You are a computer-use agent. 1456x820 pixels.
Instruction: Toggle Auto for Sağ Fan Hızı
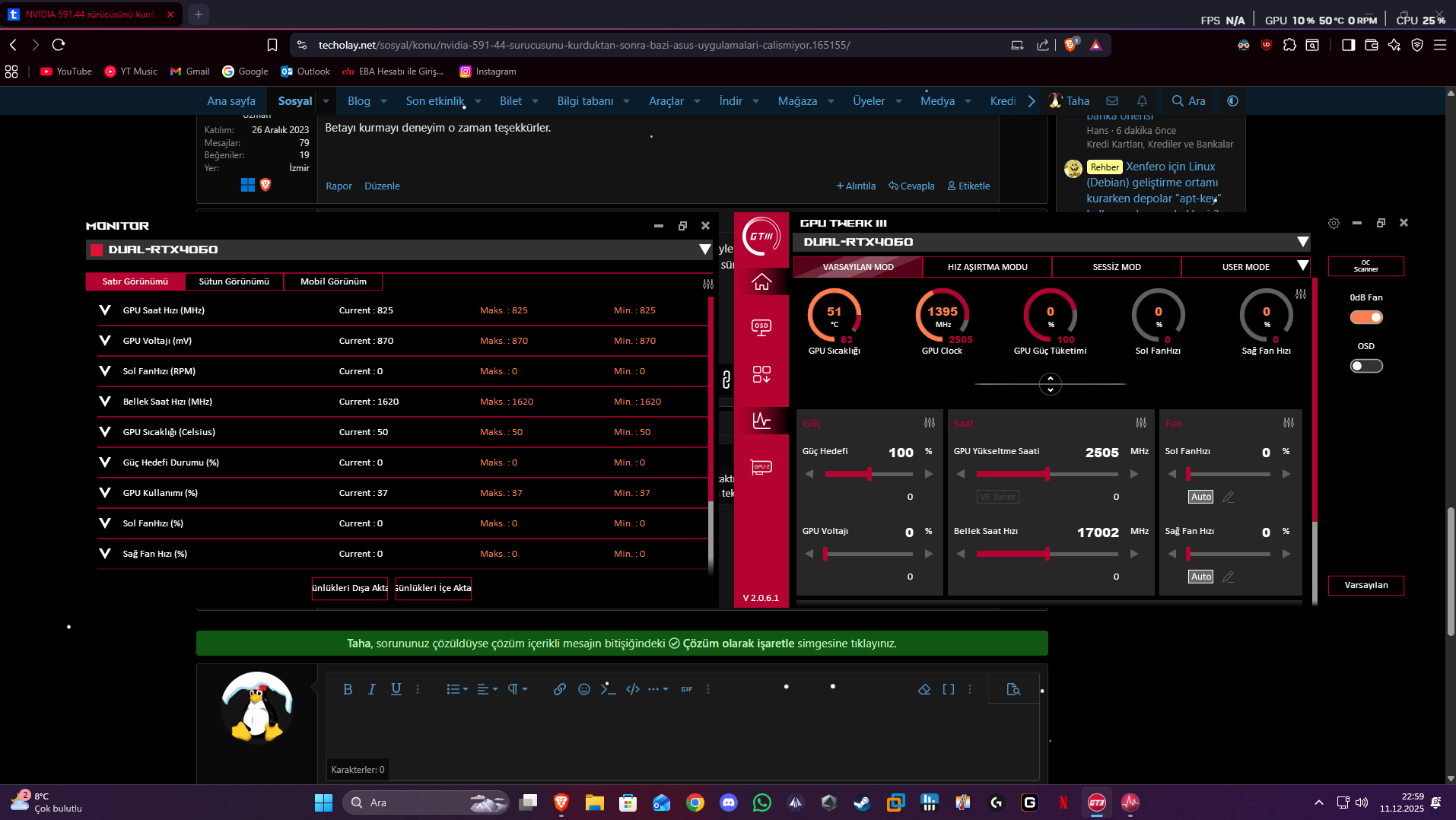coord(1201,577)
